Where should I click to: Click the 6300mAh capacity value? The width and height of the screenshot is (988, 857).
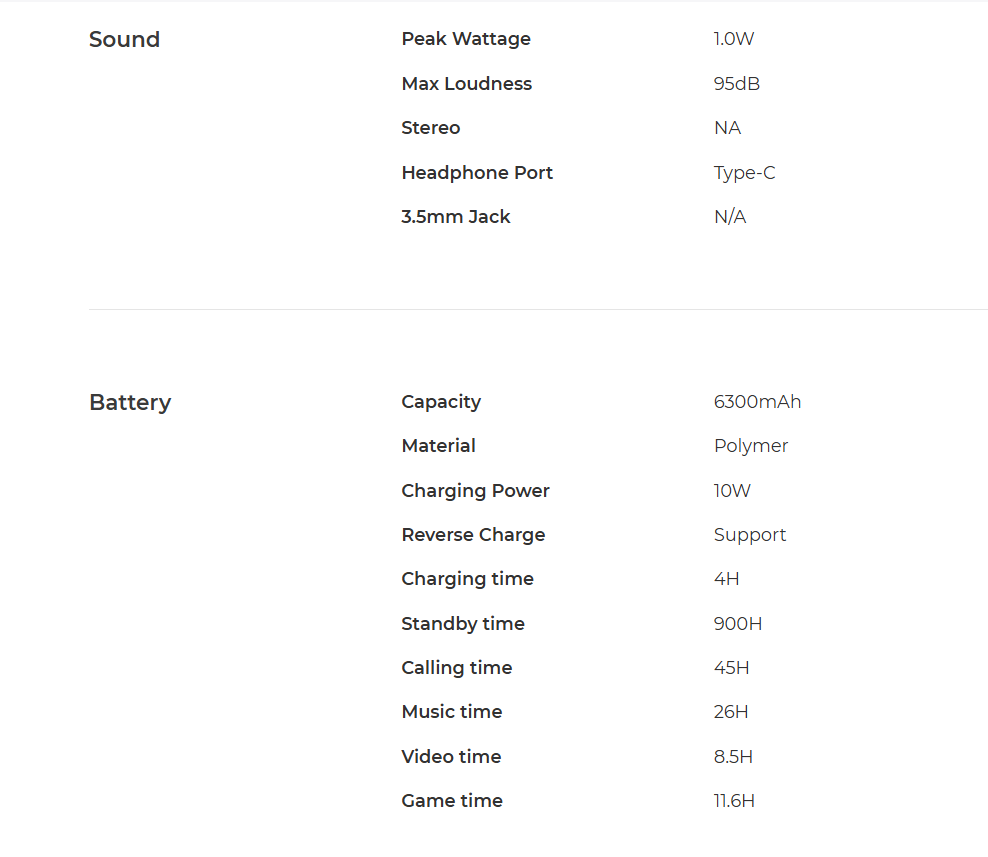point(757,401)
